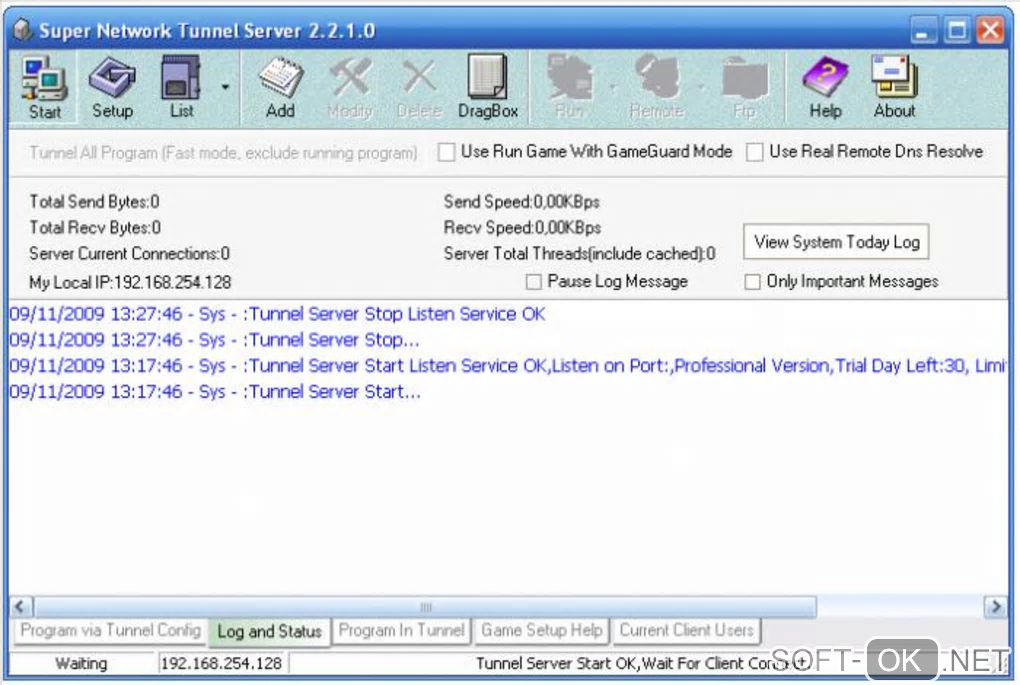Click greyed 'Tunnel All Program (Fast mode)' option
Screen dimensions: 1020x685
coord(223,153)
